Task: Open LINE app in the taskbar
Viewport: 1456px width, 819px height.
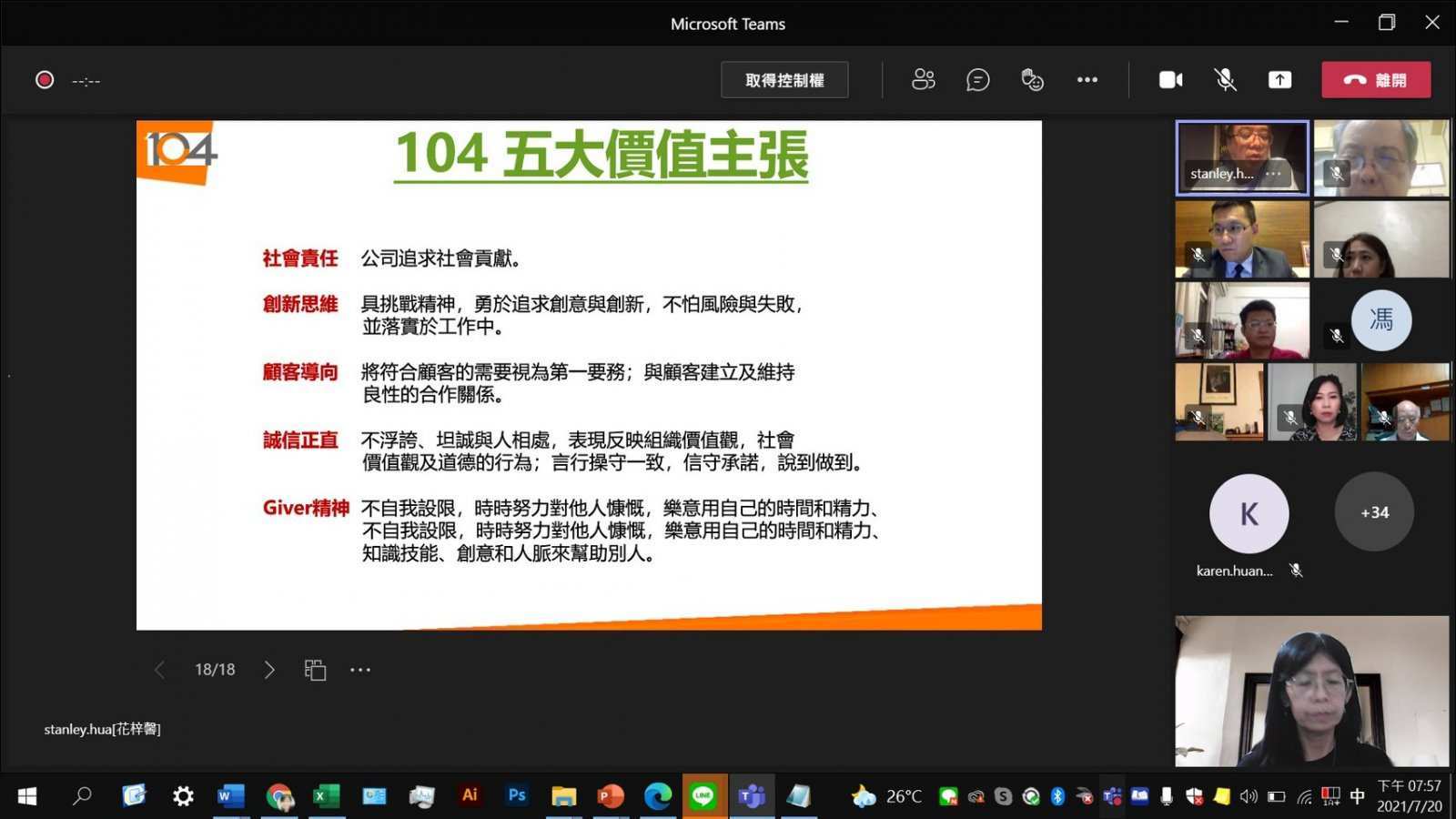Action: coord(703,796)
